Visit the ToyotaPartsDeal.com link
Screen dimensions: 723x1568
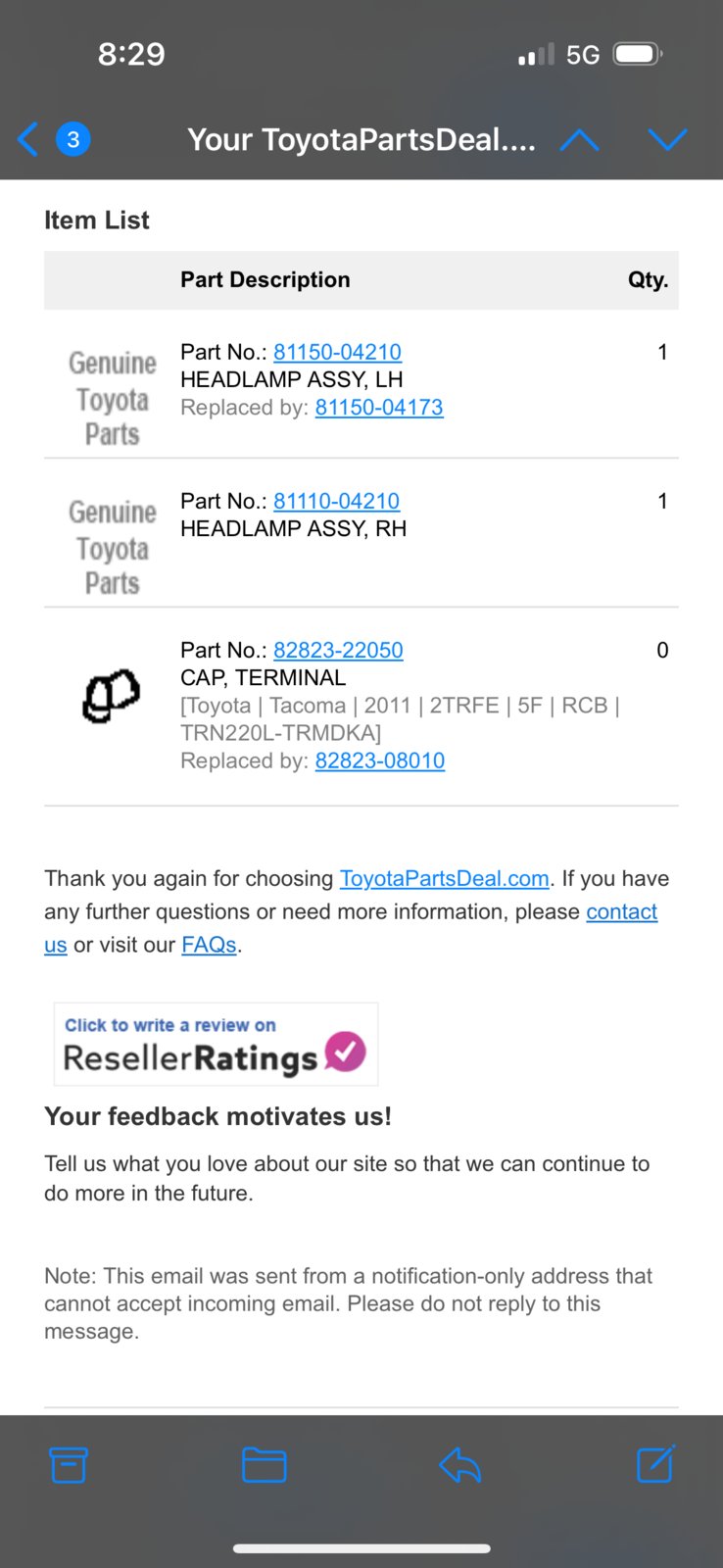pyautogui.click(x=444, y=878)
